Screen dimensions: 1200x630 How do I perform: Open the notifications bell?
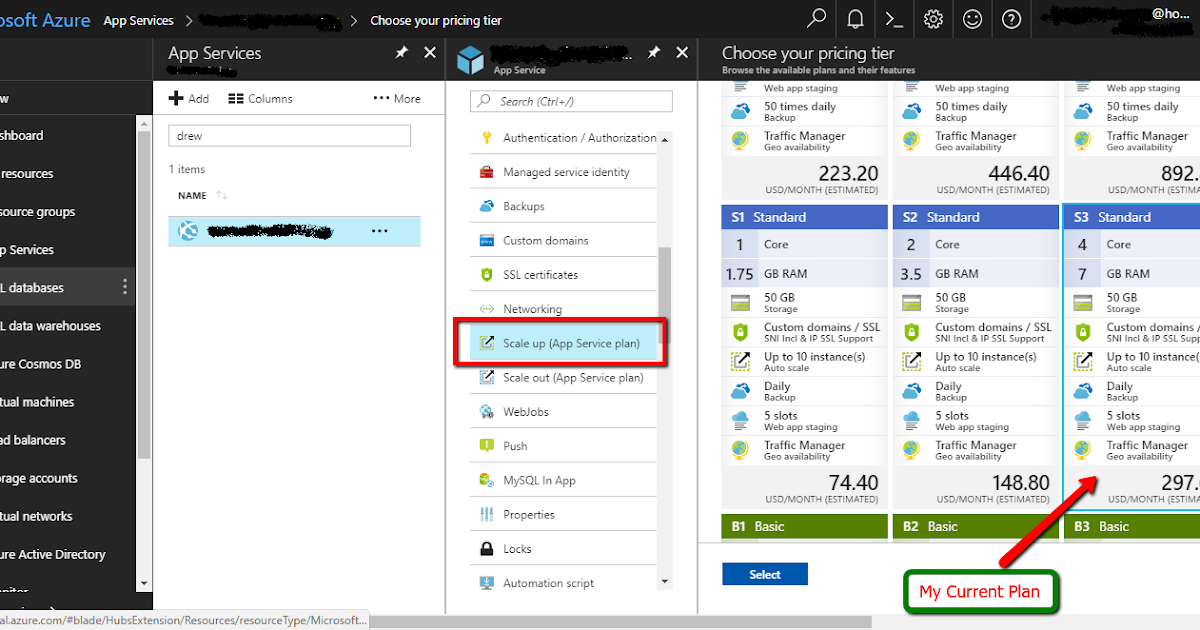tap(855, 19)
